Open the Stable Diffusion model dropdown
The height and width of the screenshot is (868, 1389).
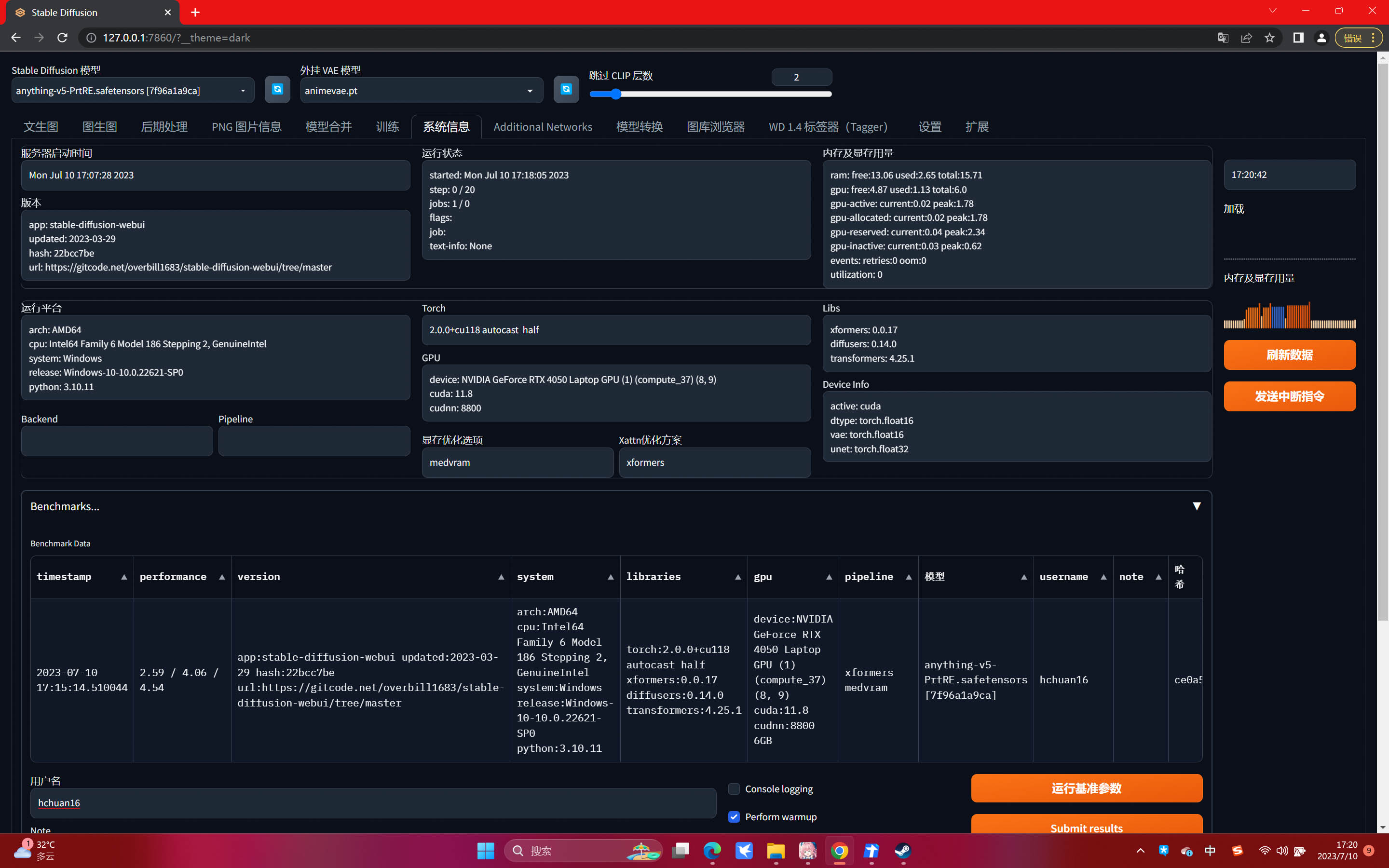click(133, 91)
